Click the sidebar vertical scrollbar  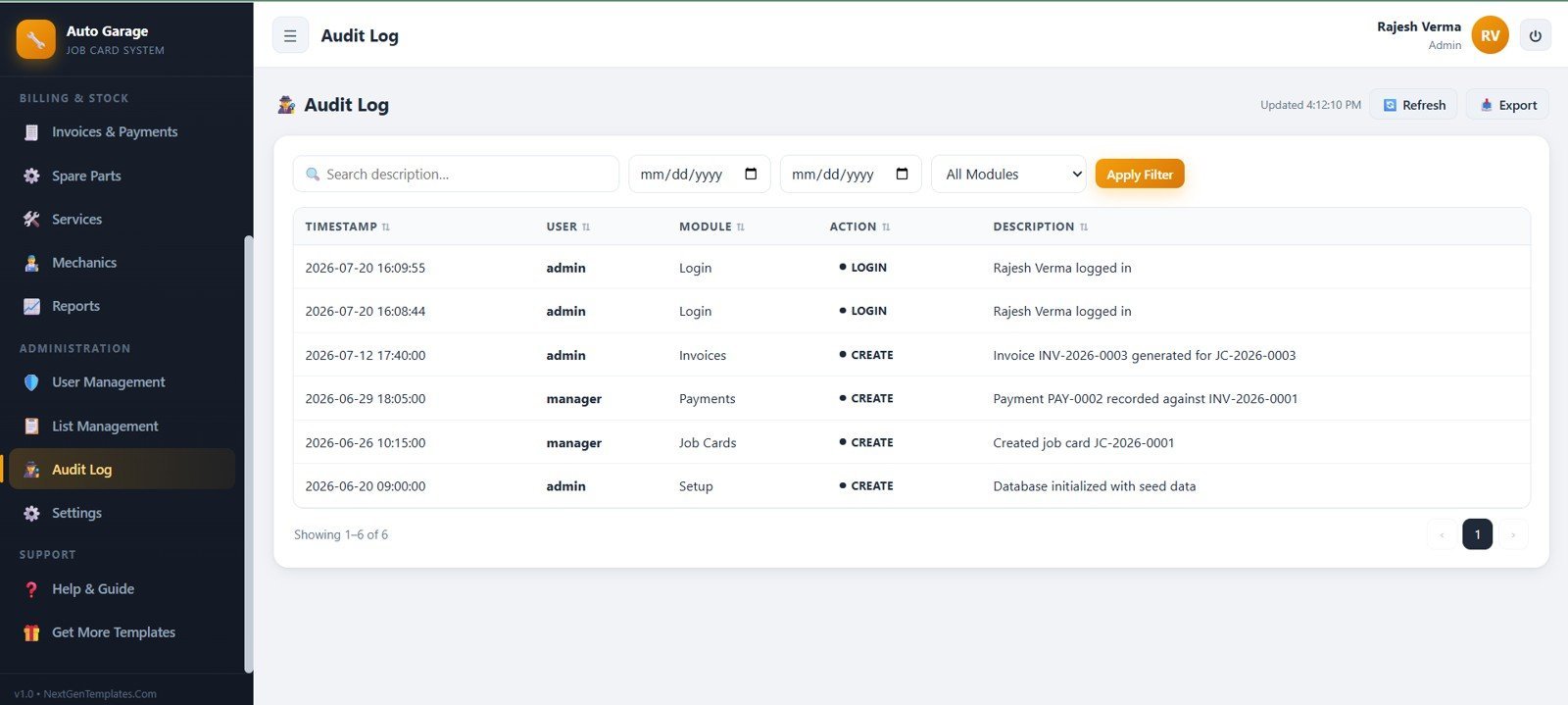(x=248, y=453)
